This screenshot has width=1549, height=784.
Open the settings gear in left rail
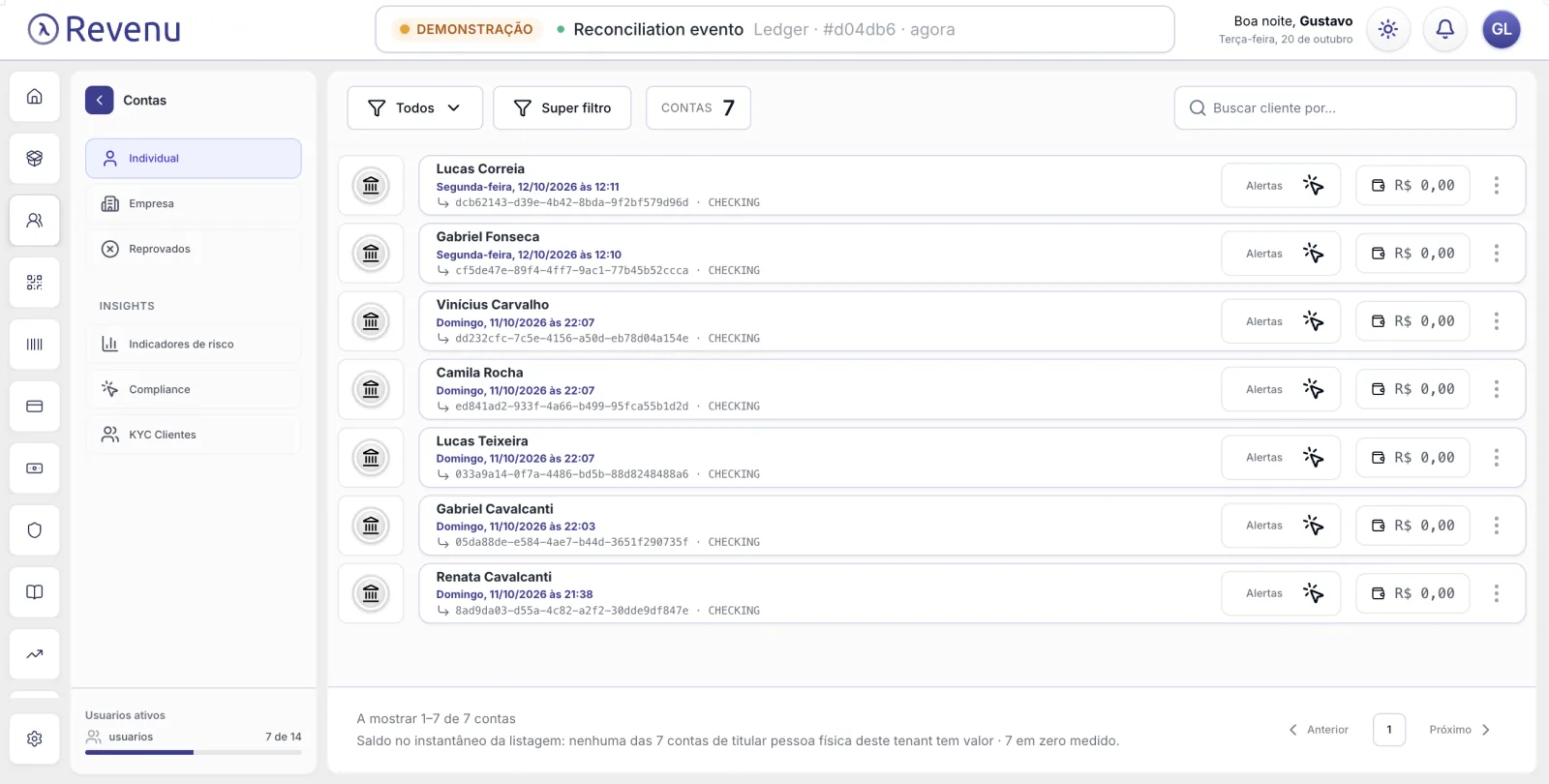pyautogui.click(x=35, y=739)
